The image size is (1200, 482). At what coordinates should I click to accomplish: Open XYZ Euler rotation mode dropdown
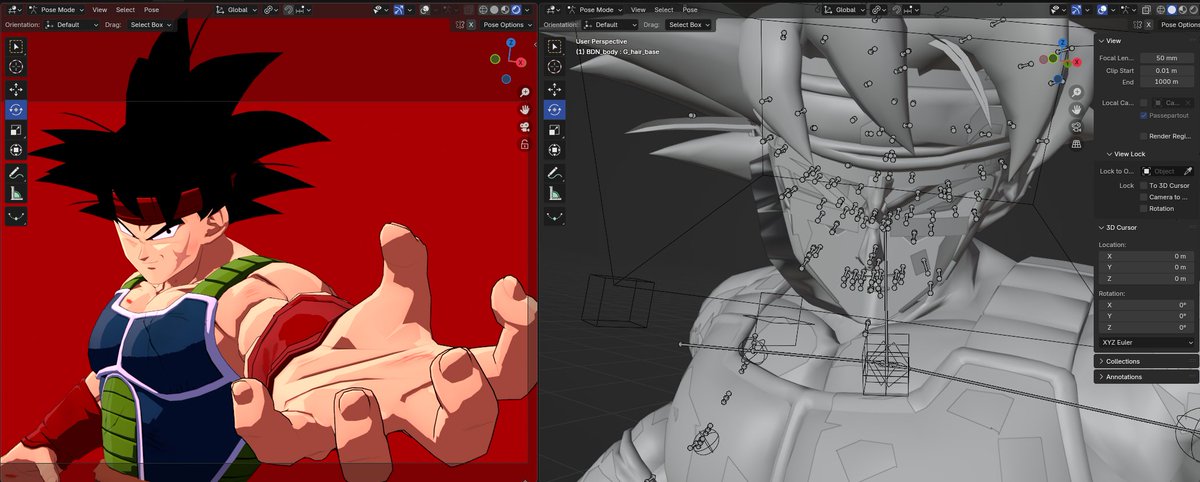point(1147,342)
